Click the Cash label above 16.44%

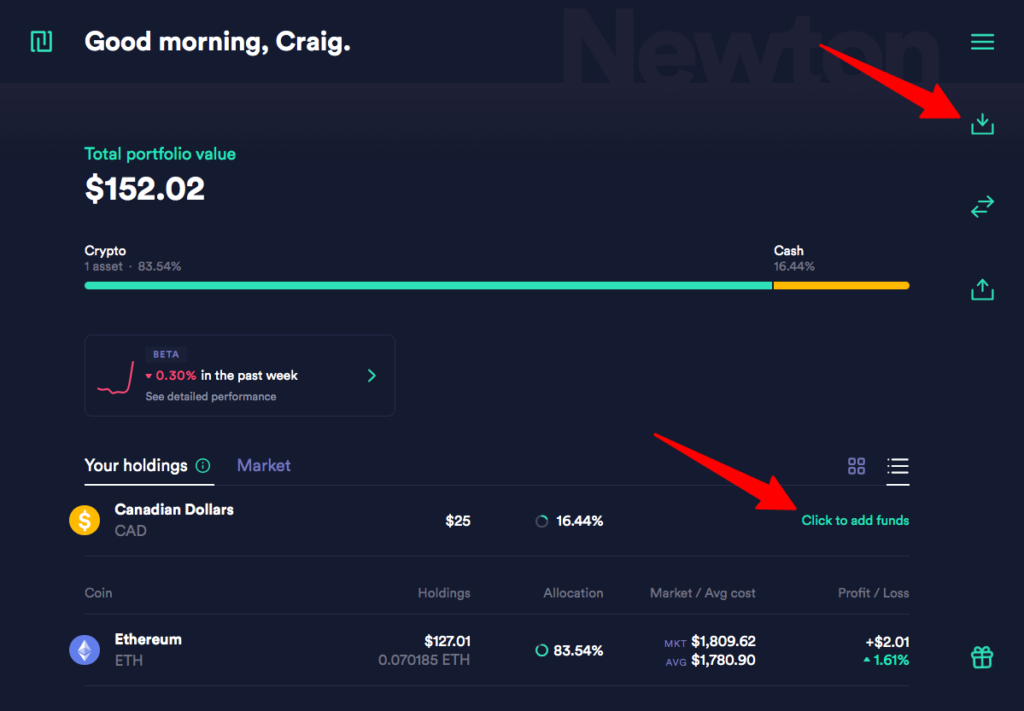(788, 251)
